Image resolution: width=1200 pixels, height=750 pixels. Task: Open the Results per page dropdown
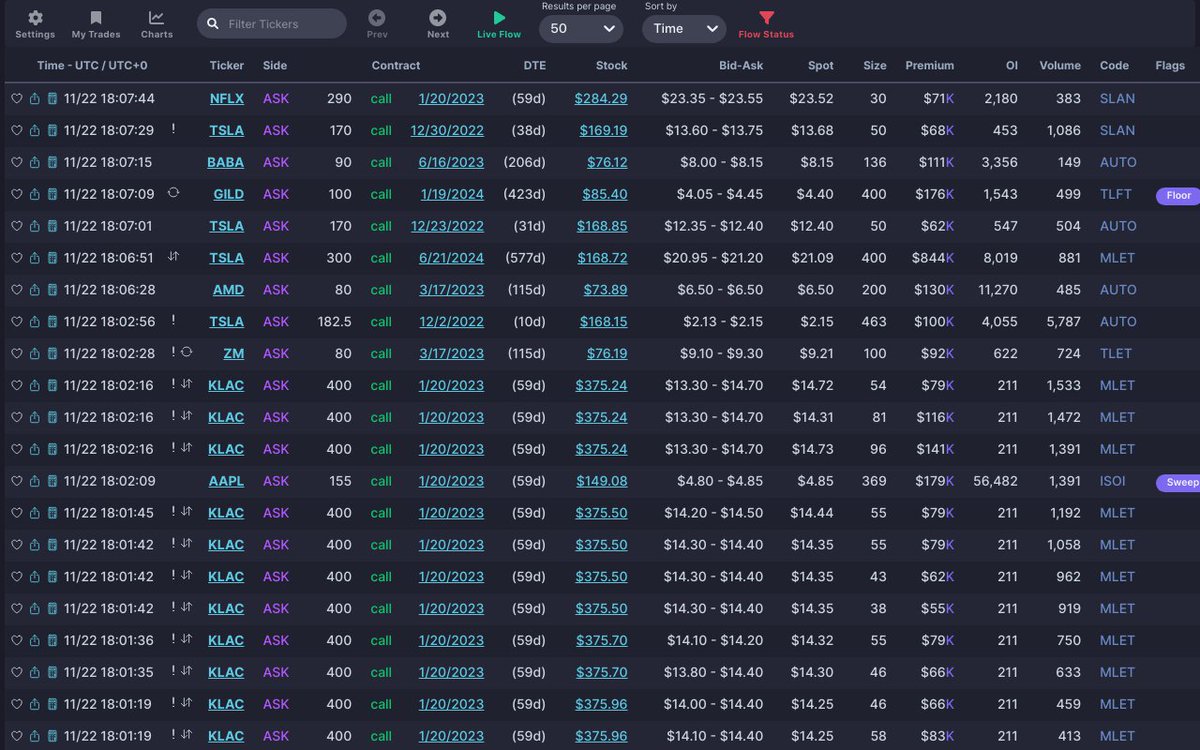coord(582,28)
